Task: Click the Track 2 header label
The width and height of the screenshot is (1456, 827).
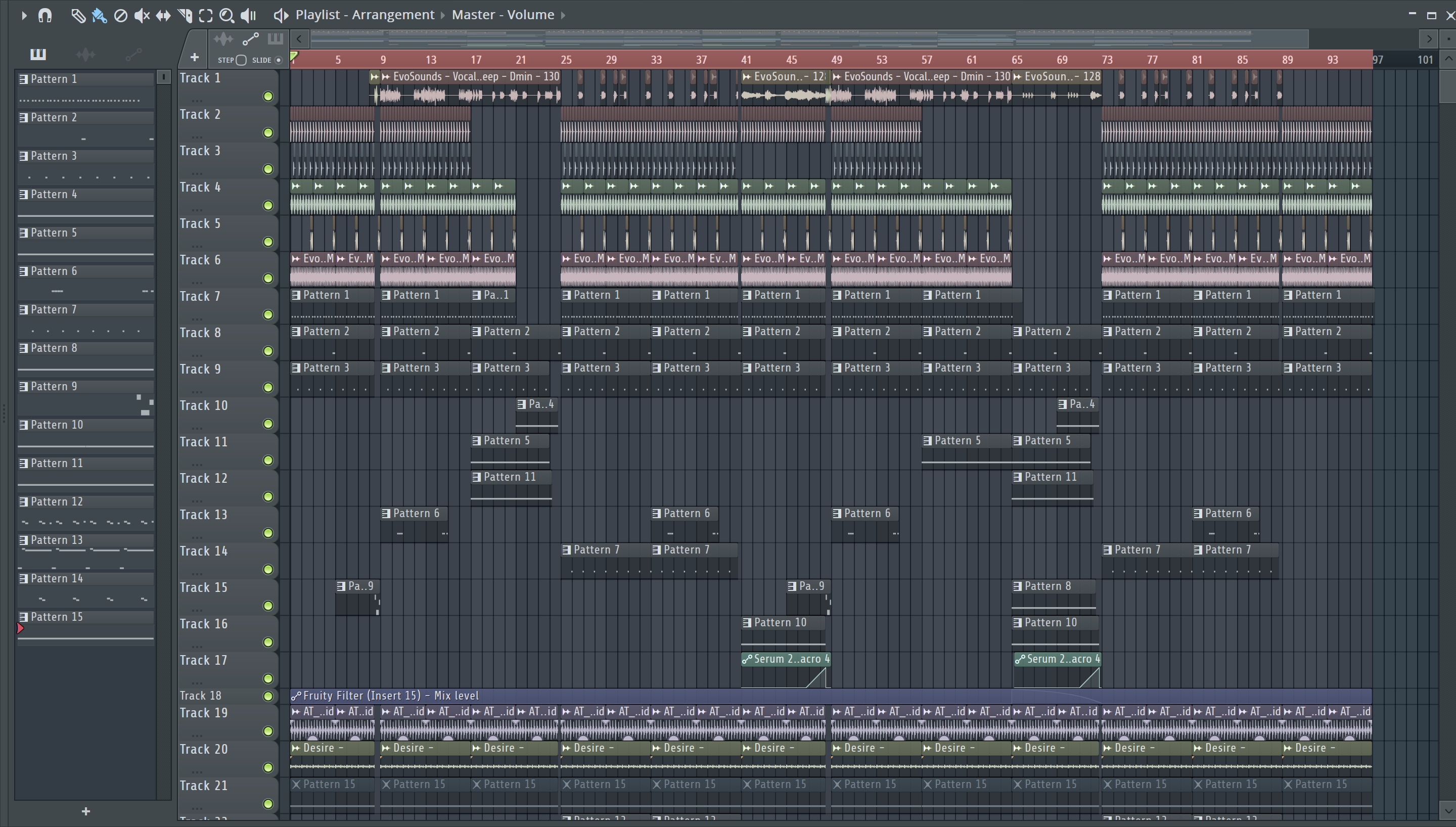Action: pos(201,115)
